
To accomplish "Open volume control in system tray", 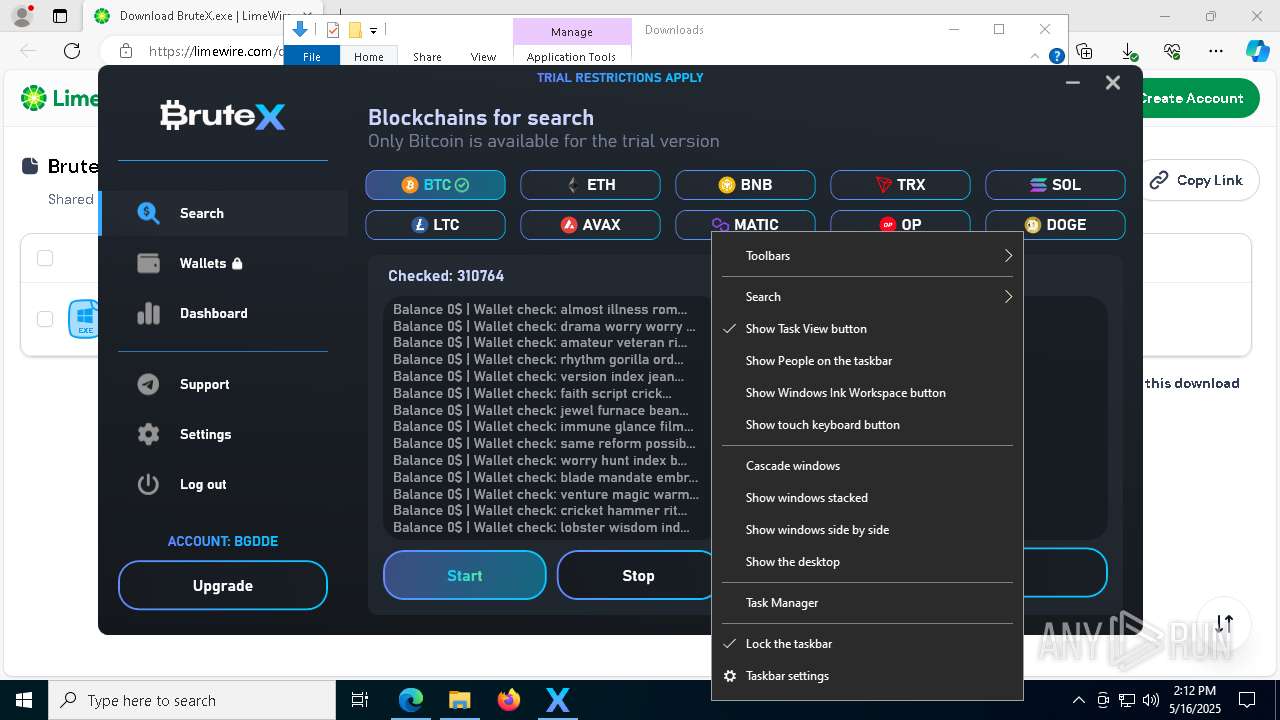I will click(x=1151, y=700).
